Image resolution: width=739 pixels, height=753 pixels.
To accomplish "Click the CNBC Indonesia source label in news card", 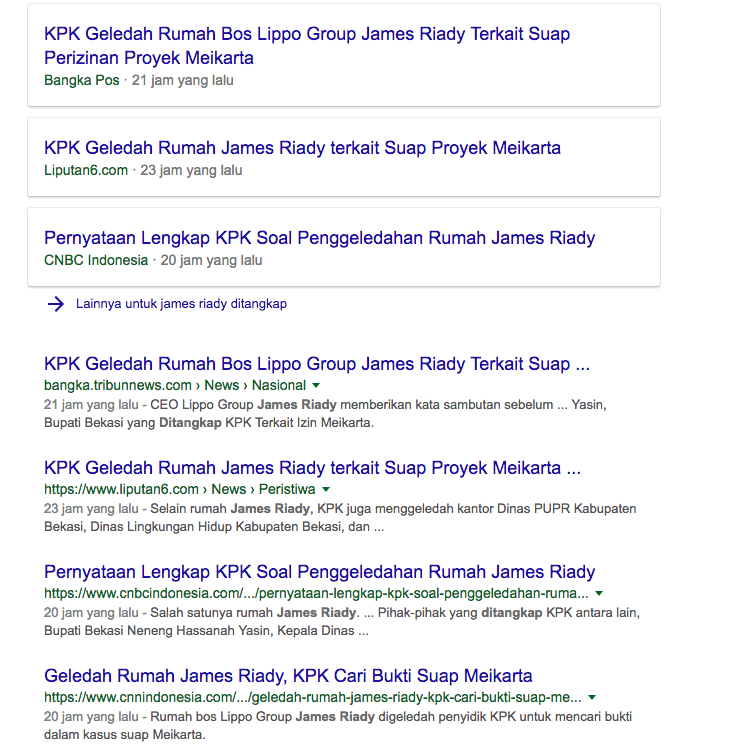I will (x=96, y=260).
